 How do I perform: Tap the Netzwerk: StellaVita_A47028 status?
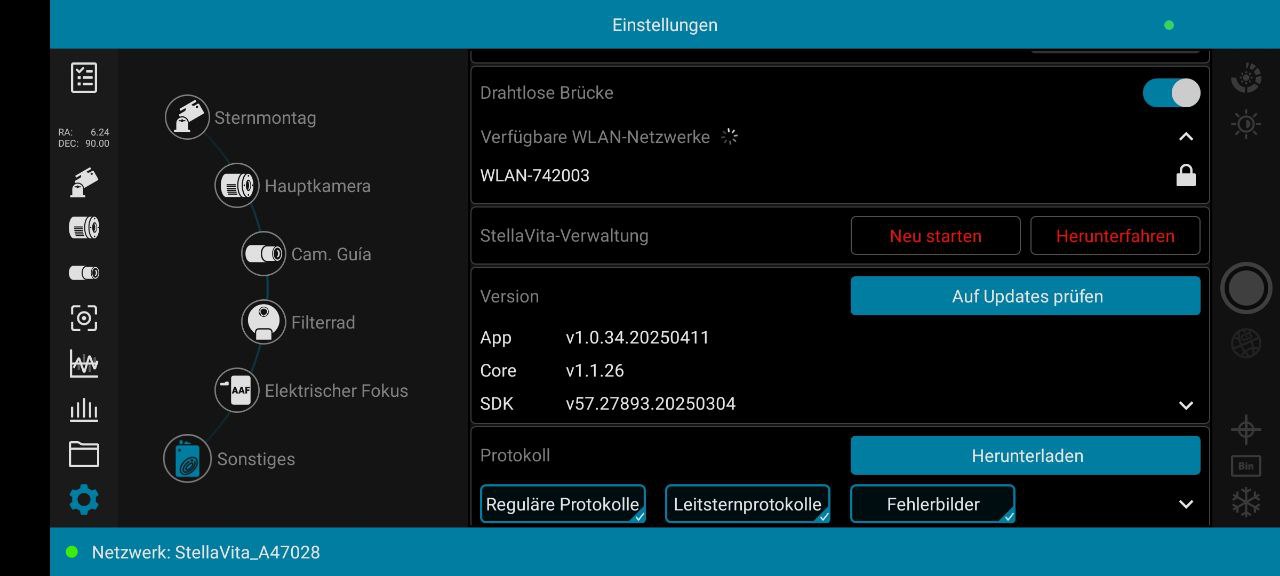pyautogui.click(x=206, y=552)
